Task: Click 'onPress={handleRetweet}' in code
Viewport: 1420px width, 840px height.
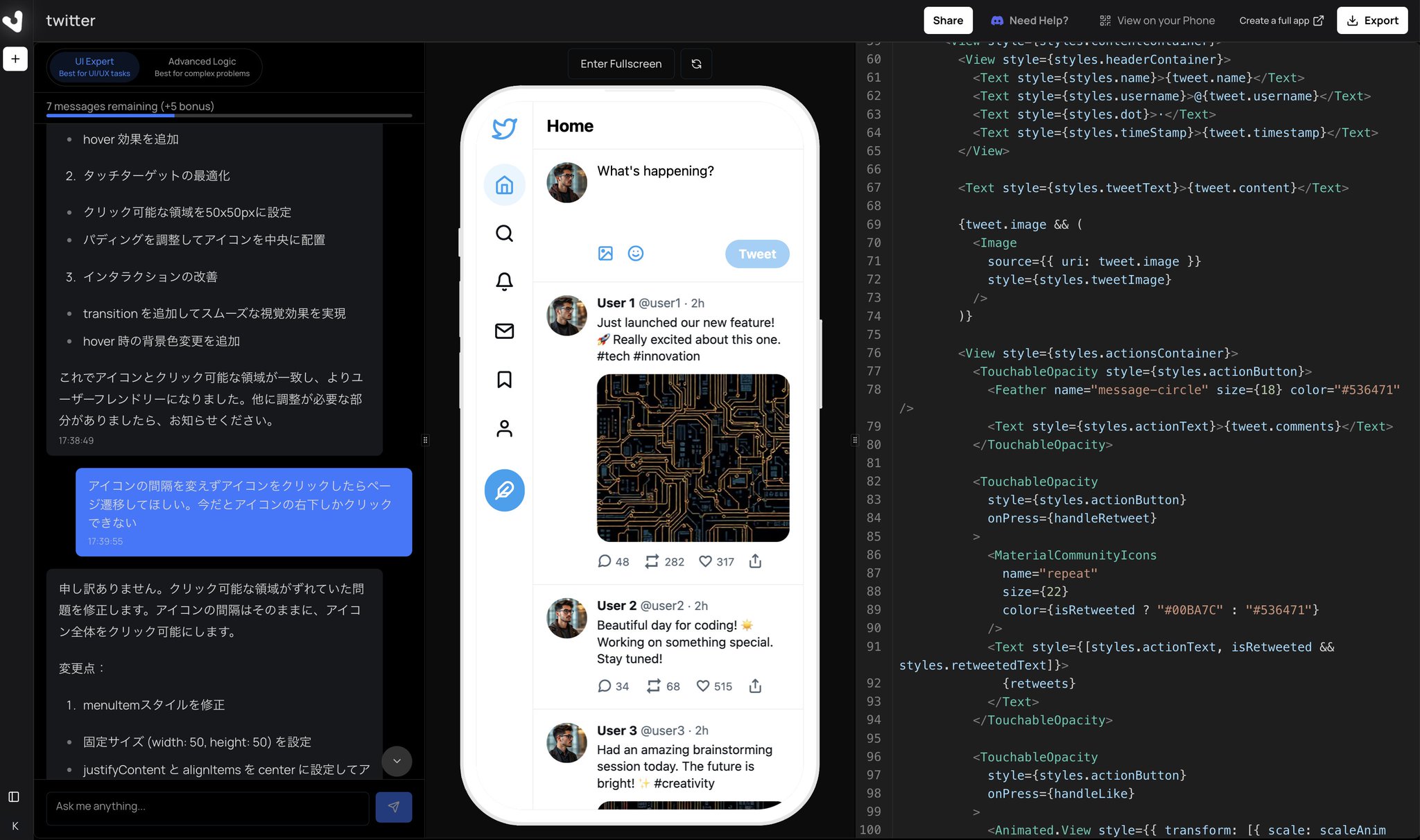Action: (x=1072, y=518)
